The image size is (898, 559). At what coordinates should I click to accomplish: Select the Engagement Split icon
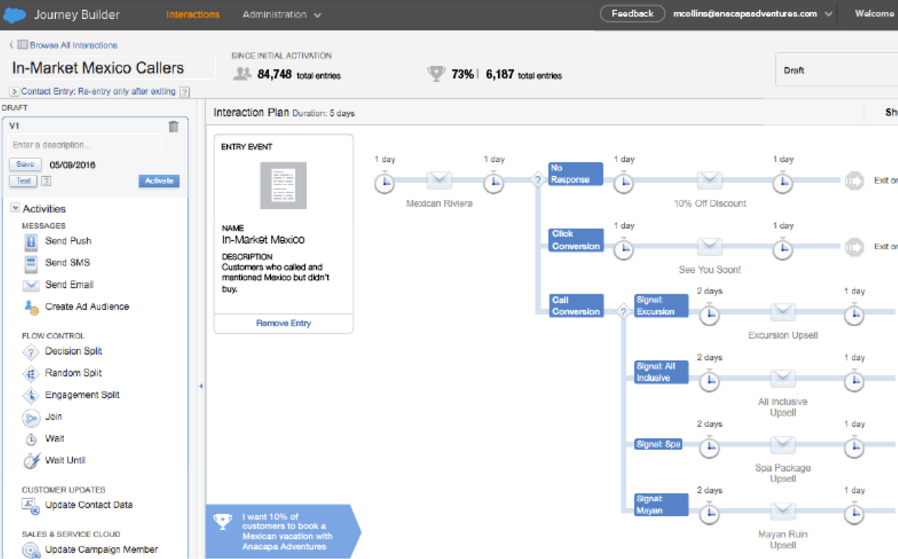(31, 395)
